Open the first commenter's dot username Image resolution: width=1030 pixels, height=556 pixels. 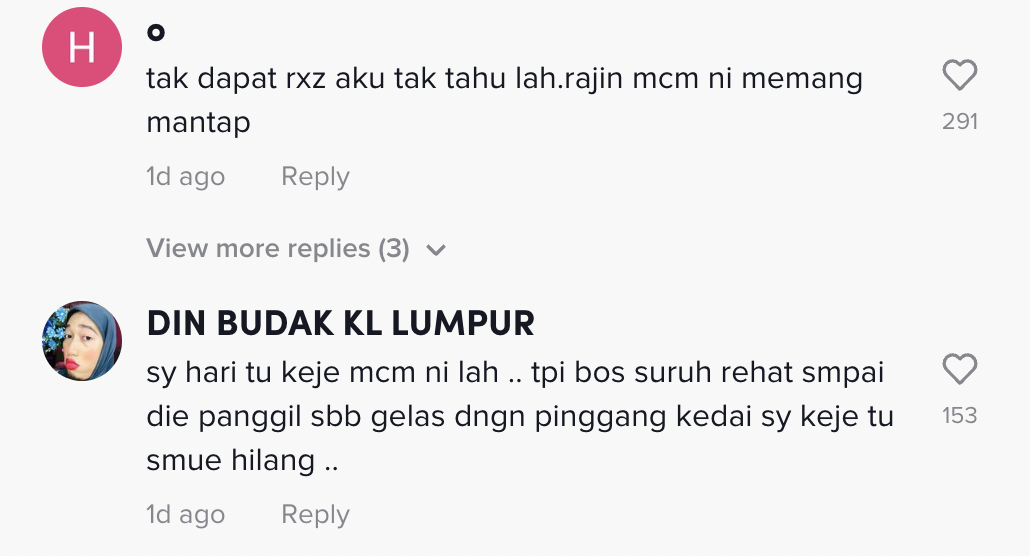pyautogui.click(x=156, y=32)
